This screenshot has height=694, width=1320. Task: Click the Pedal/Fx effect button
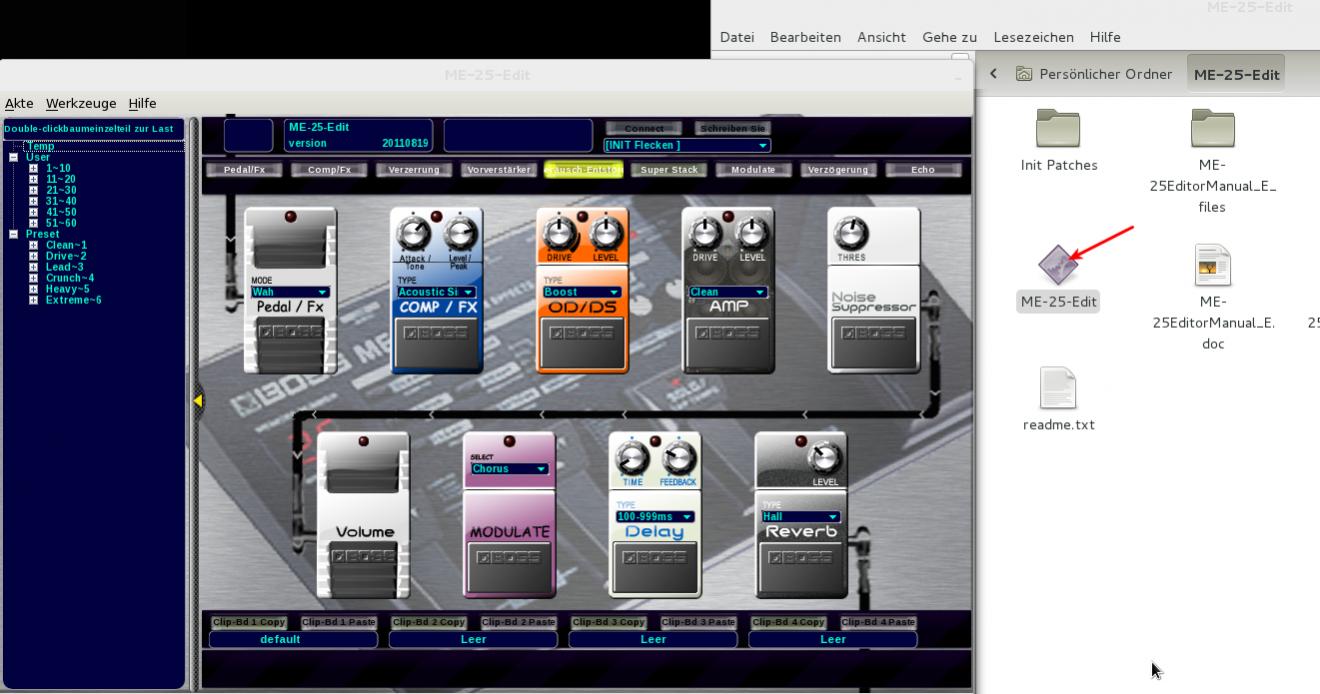(245, 170)
